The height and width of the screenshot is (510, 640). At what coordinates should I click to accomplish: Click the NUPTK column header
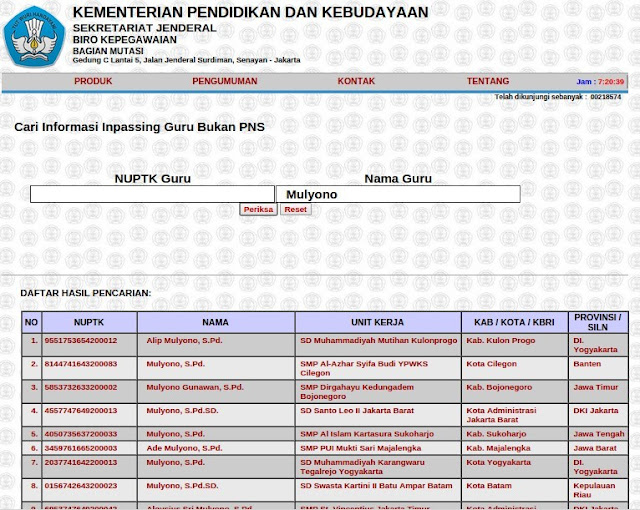click(89, 322)
